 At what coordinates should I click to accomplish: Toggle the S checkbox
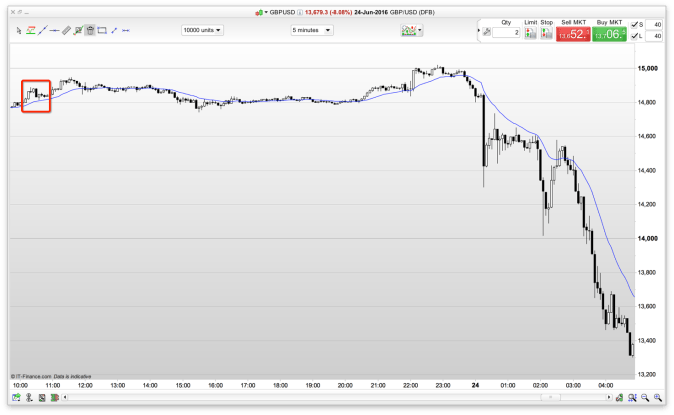(639, 23)
